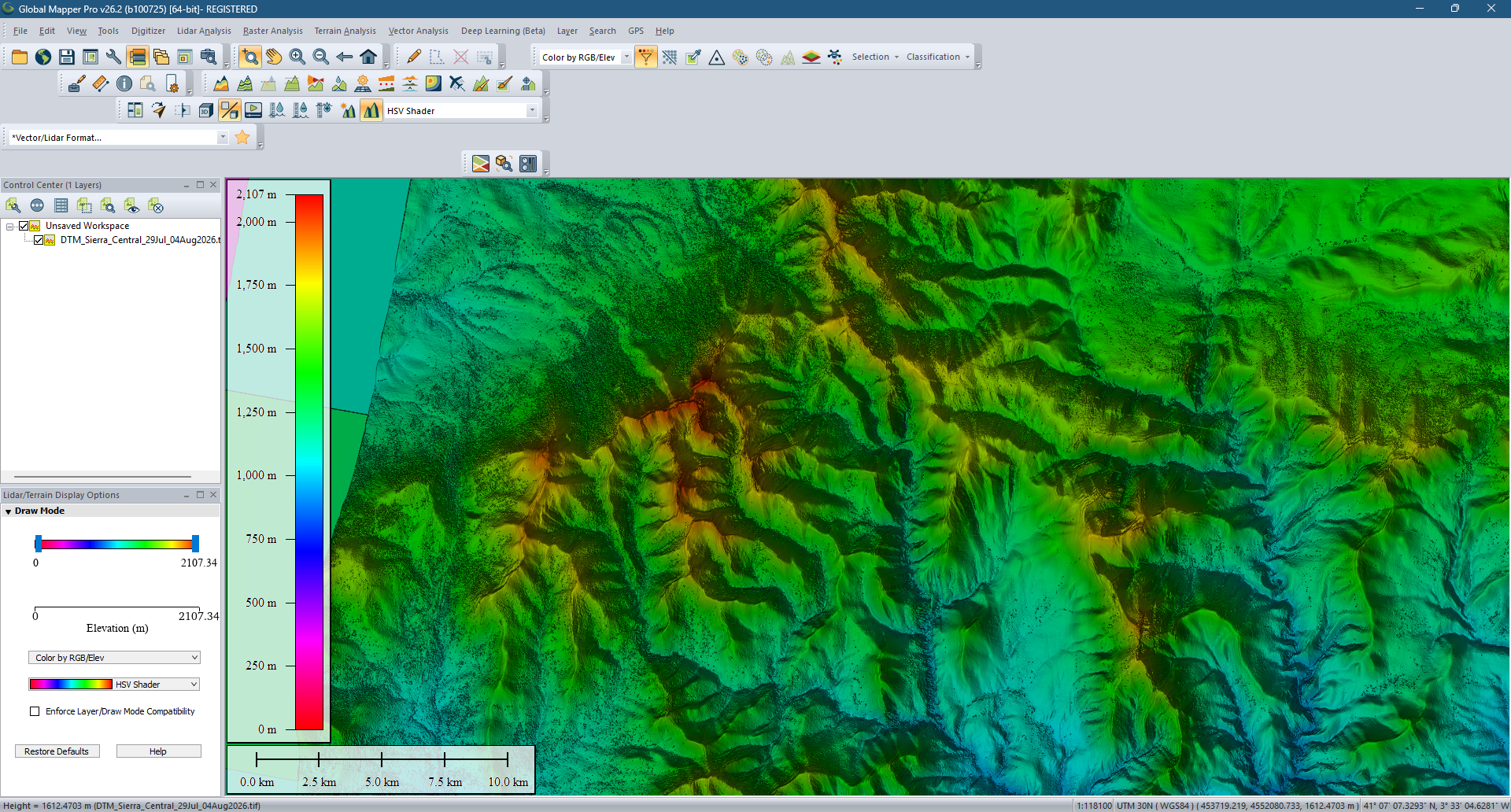Open the Terrain Analysis menu
The height and width of the screenshot is (812, 1511).
click(x=345, y=31)
